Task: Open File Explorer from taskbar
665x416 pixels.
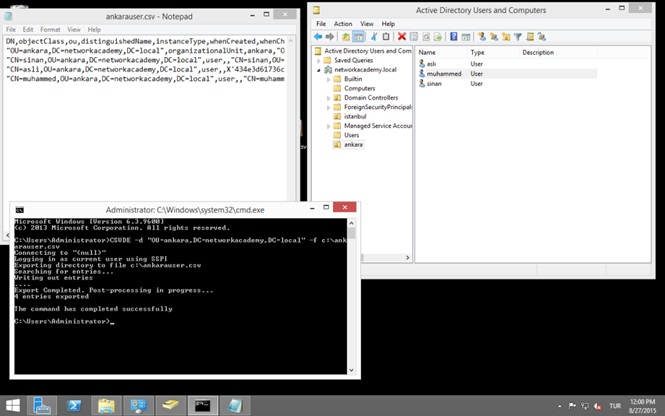Action: (x=106, y=406)
